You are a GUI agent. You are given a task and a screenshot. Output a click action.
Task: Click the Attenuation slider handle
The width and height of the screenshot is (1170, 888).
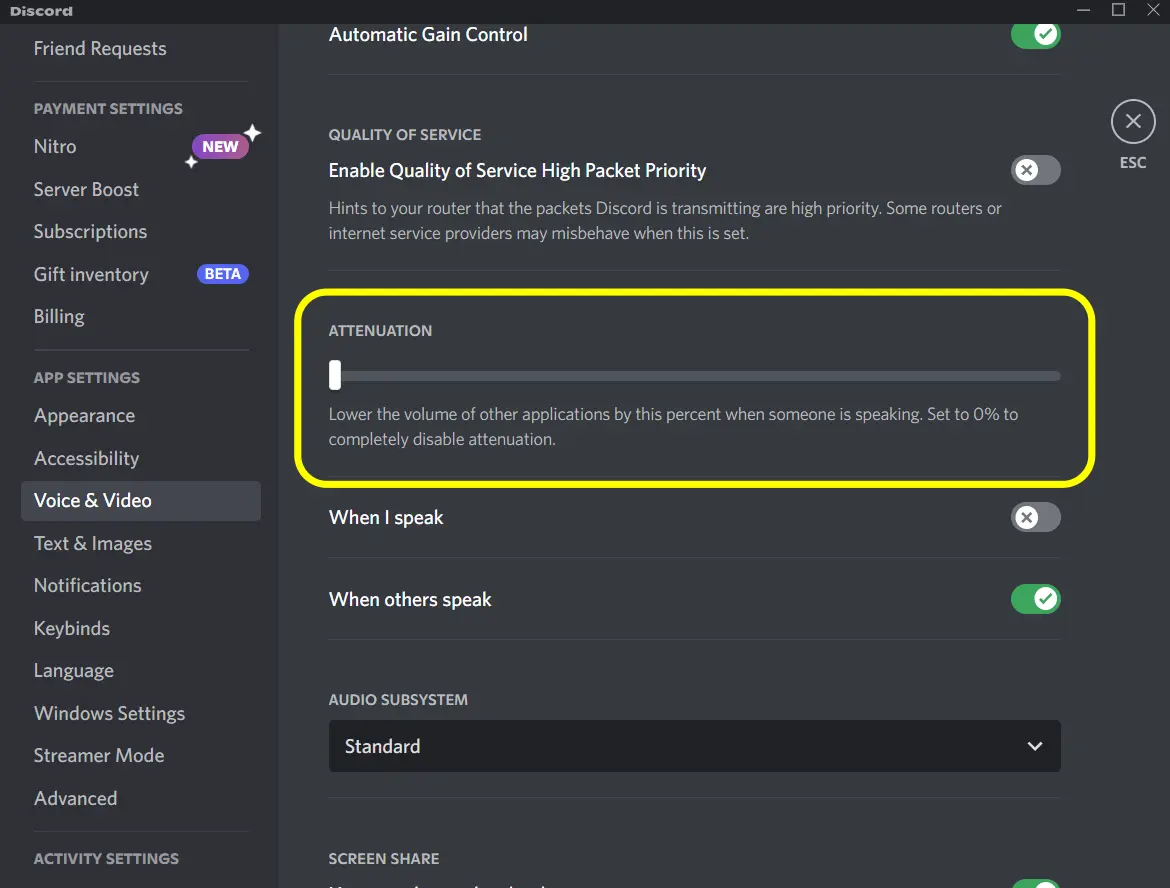click(334, 375)
